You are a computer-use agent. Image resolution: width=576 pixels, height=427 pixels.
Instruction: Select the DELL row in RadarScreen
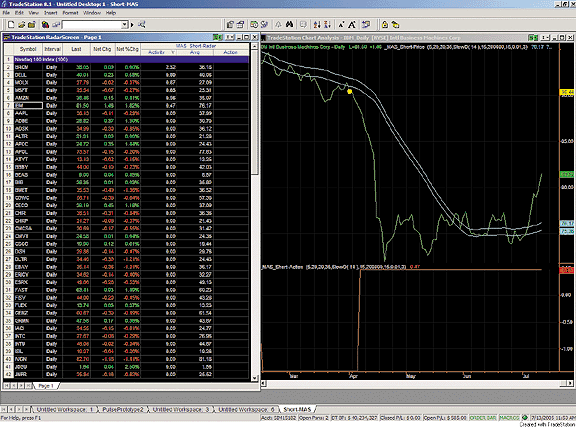pyautogui.click(x=126, y=75)
